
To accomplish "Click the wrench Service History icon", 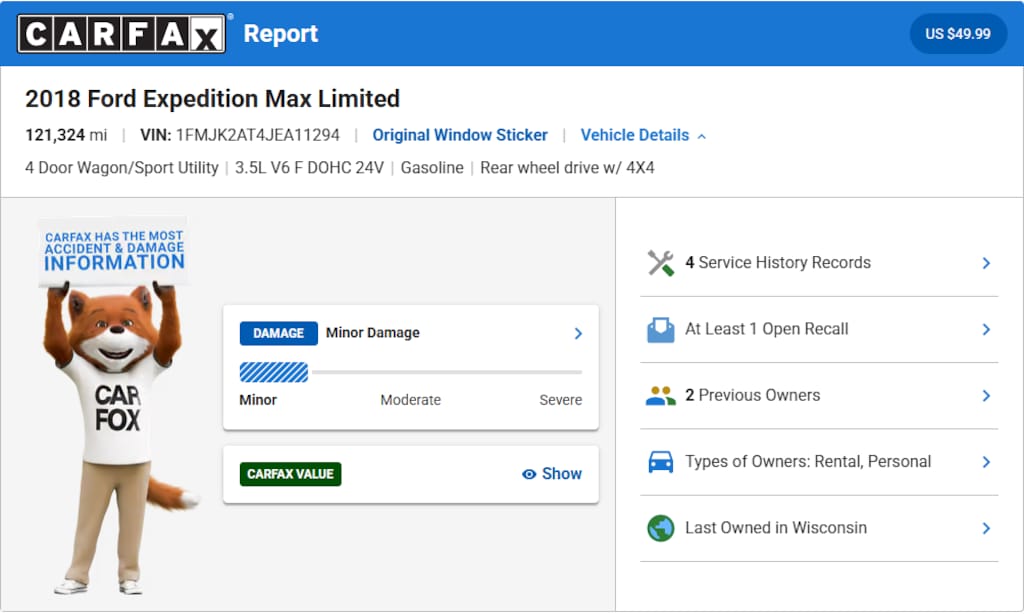I will pos(660,263).
